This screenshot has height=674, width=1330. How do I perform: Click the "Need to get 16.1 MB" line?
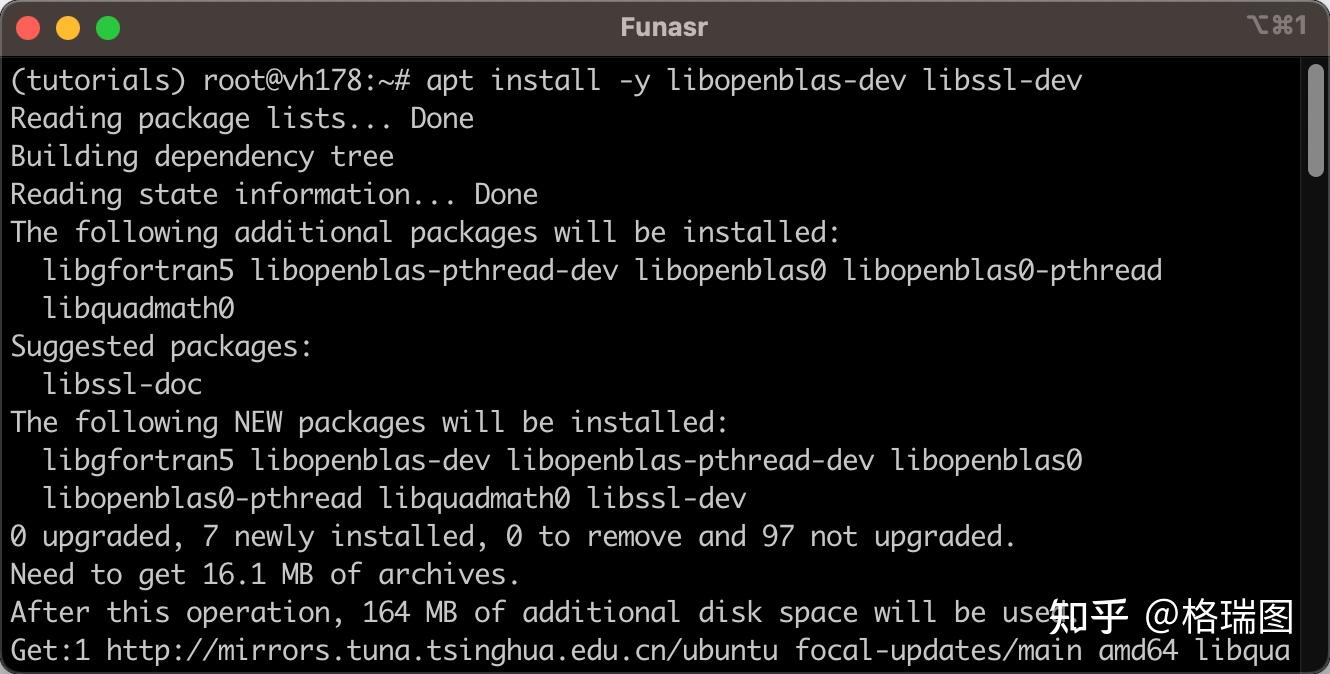[x=265, y=574]
